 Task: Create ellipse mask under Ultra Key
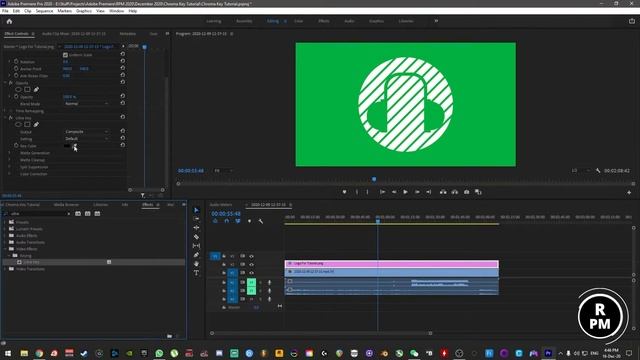tap(18, 124)
